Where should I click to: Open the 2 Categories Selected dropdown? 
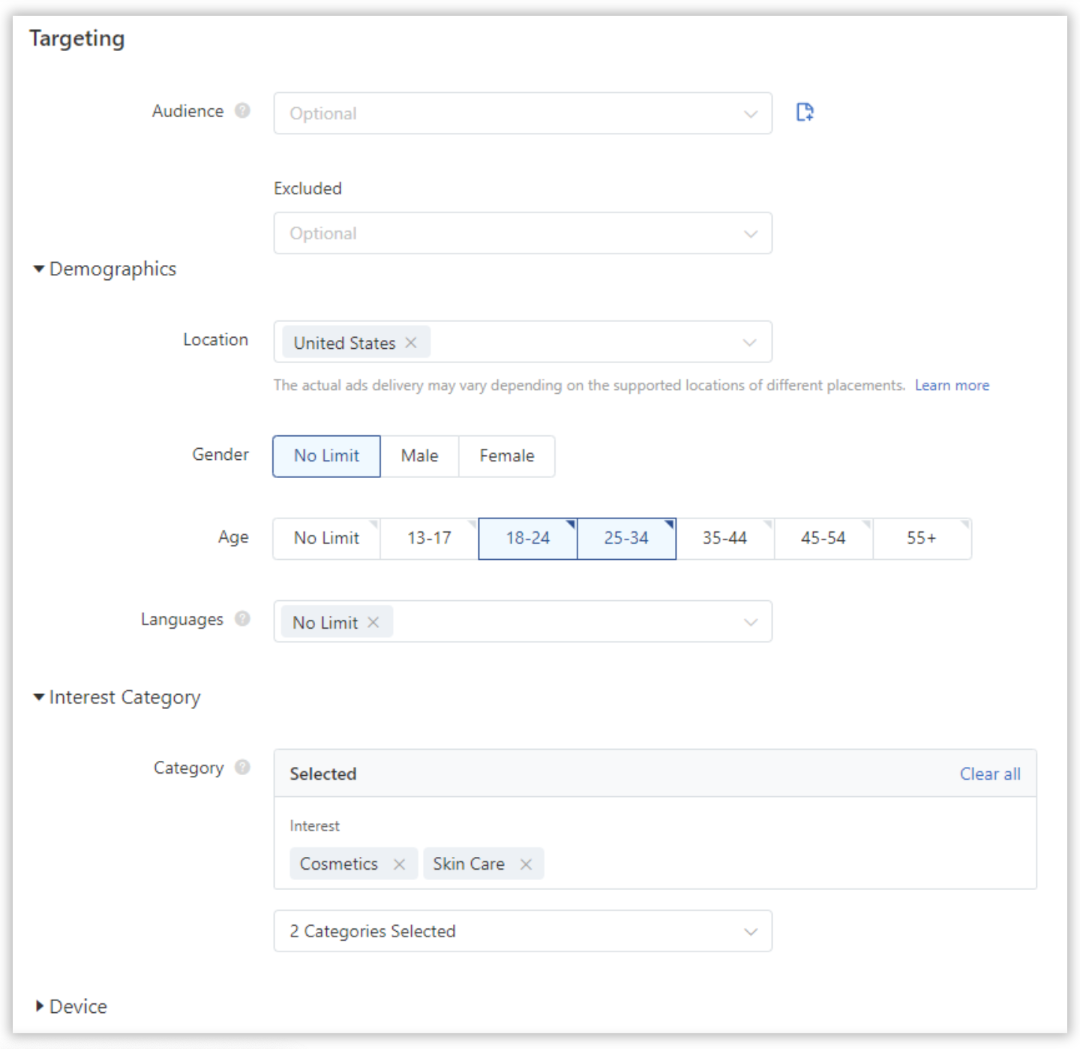pos(522,931)
